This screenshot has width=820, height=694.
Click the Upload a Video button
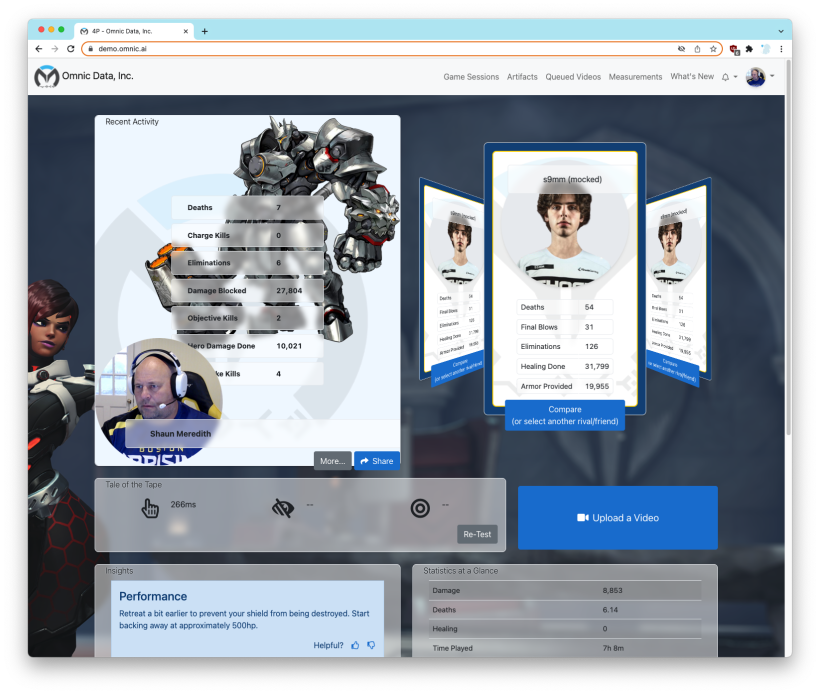618,518
